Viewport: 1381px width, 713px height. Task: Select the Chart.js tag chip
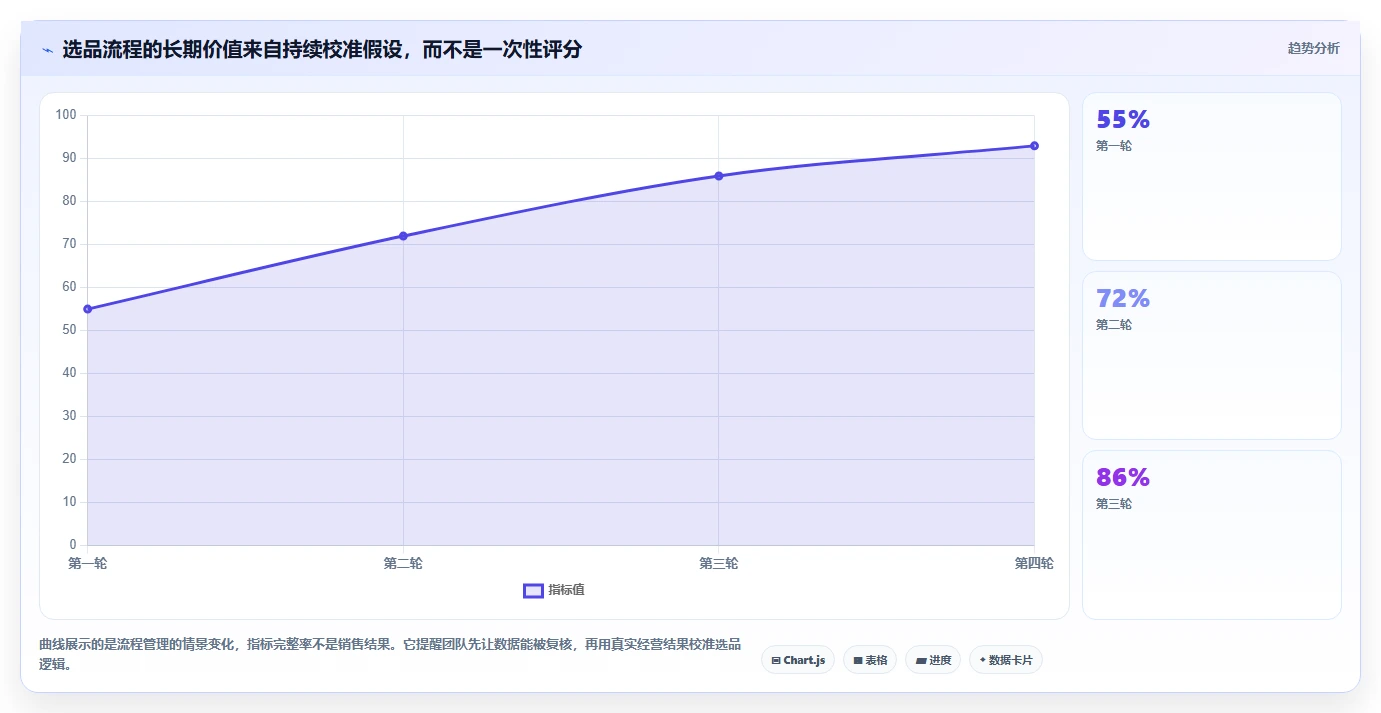[798, 660]
